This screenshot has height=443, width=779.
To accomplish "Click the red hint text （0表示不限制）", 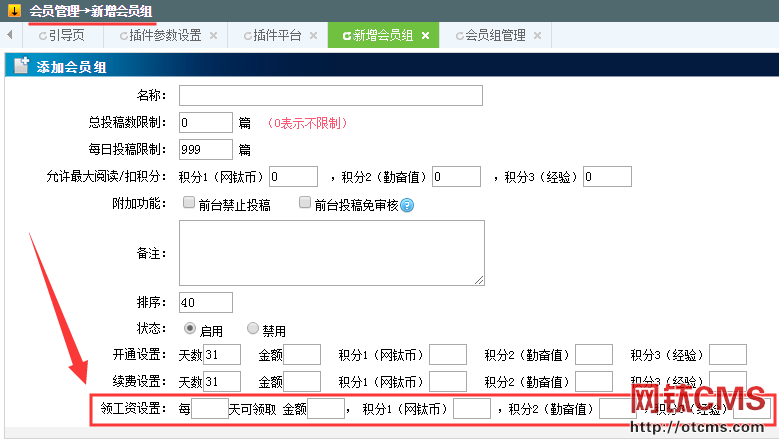I will [x=307, y=123].
